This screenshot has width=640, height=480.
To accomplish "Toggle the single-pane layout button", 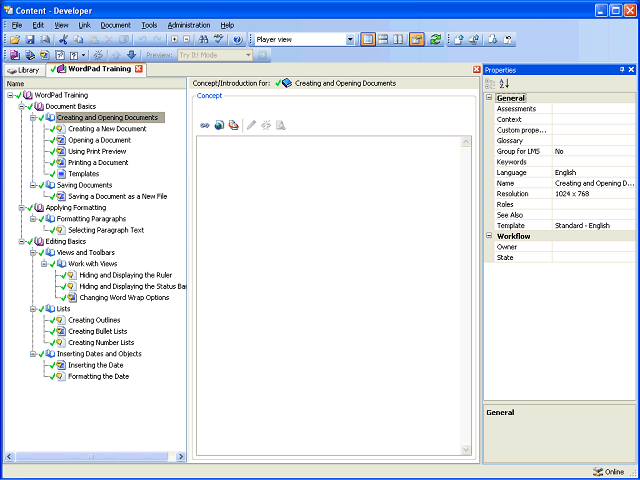I will pyautogui.click(x=368, y=40).
